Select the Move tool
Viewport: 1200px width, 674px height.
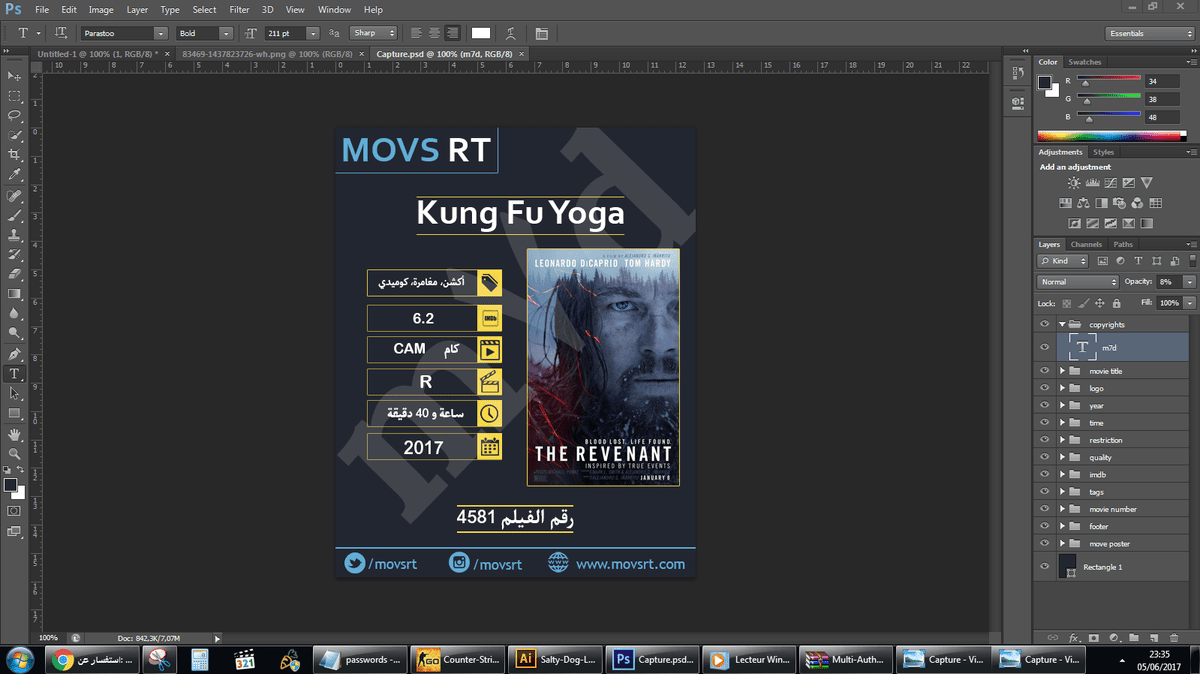point(14,76)
